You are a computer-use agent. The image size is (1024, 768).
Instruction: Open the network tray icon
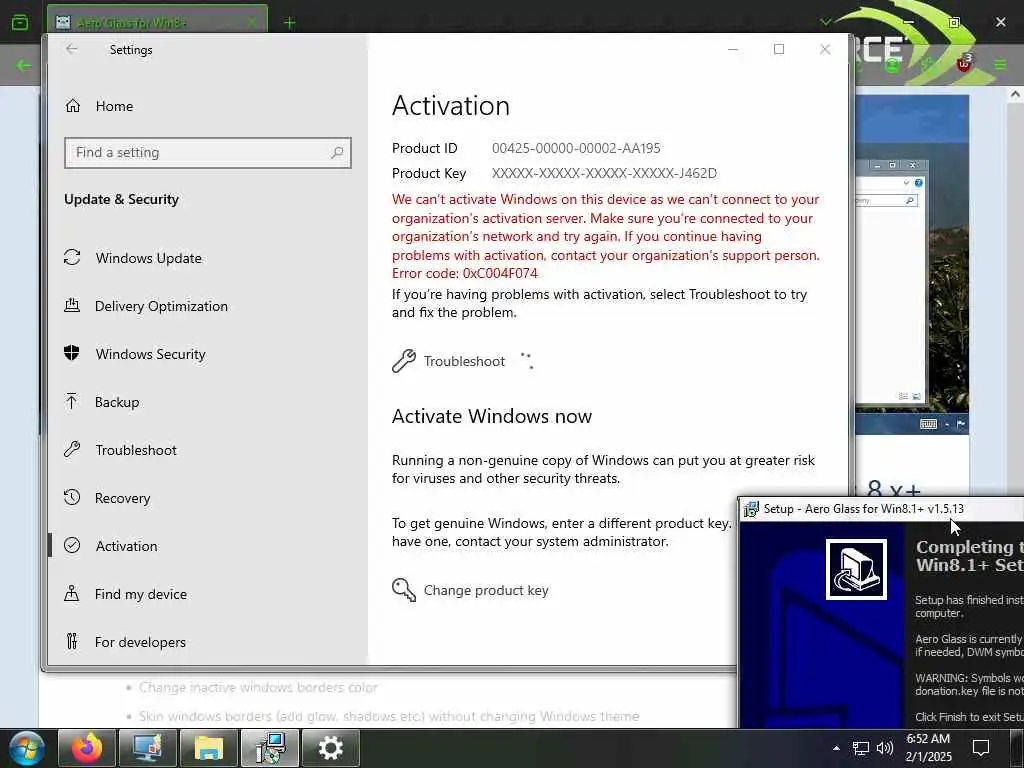click(861, 748)
